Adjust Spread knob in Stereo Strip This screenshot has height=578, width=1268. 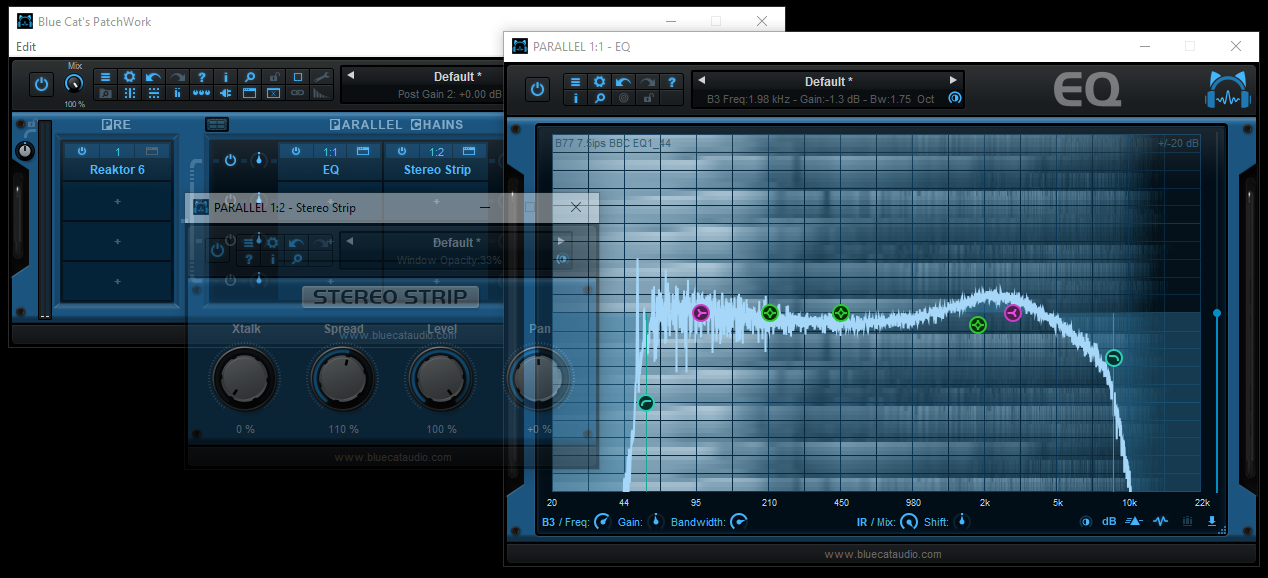coord(342,380)
